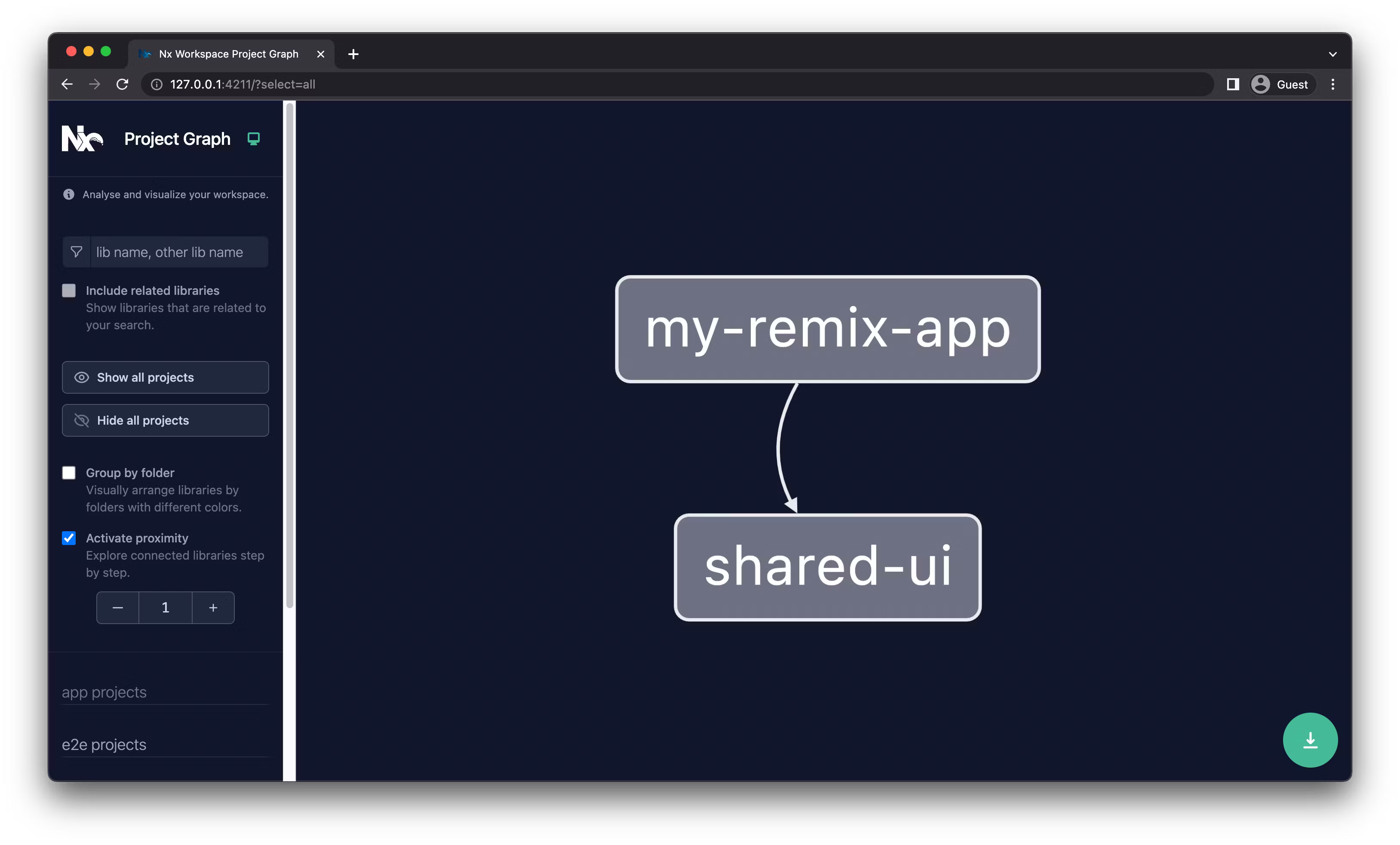The width and height of the screenshot is (1400, 845).
Task: Open a new browser tab
Action: click(353, 54)
